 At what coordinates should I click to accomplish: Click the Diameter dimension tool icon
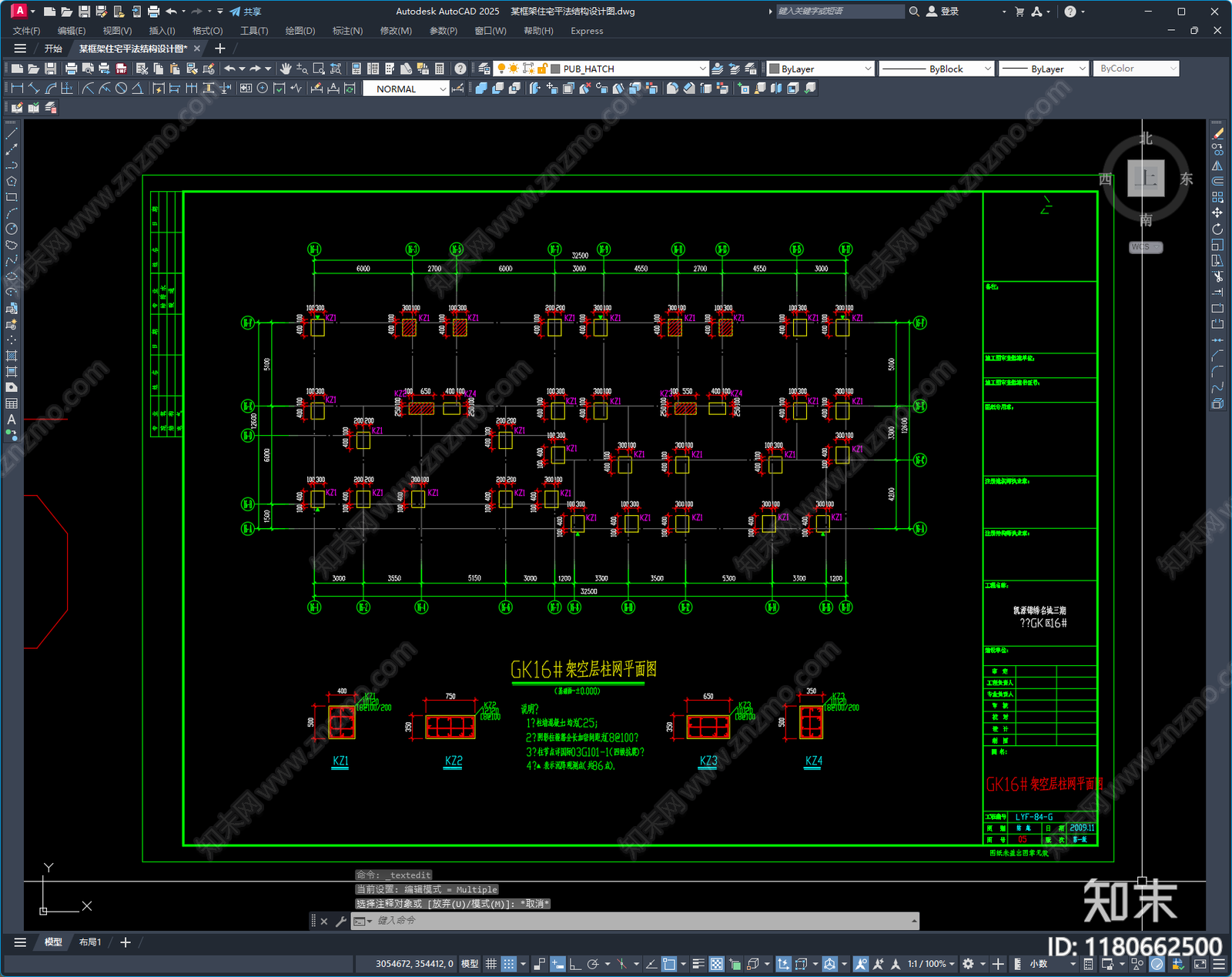pos(121,89)
